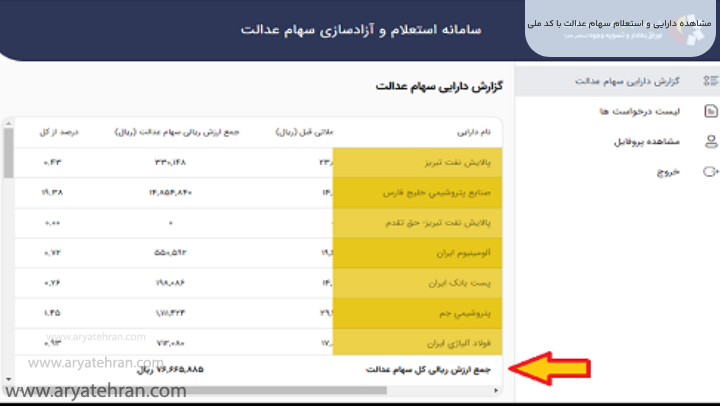Click جمع ارزش ریالی سهام عدالت column header

tap(177, 132)
